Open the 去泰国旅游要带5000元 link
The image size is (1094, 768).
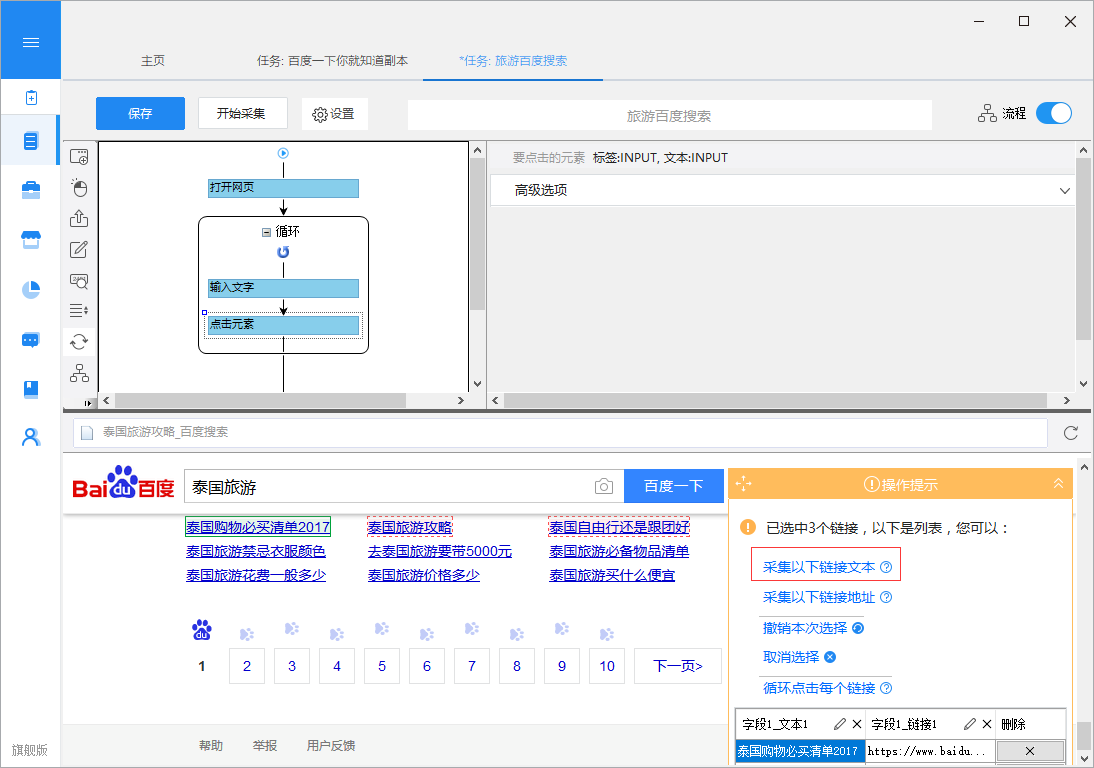point(440,551)
